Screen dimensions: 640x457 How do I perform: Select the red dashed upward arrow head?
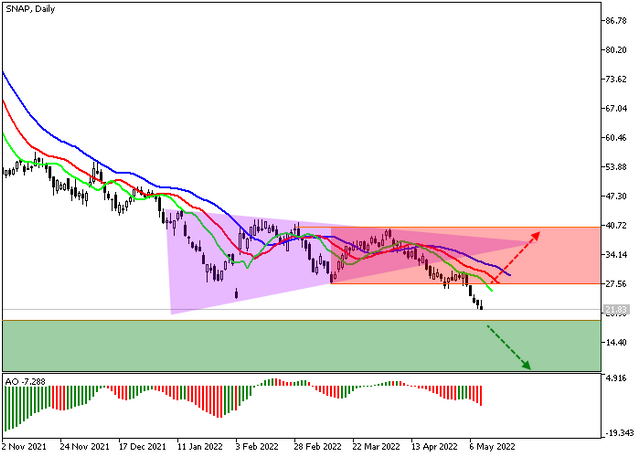536,236
